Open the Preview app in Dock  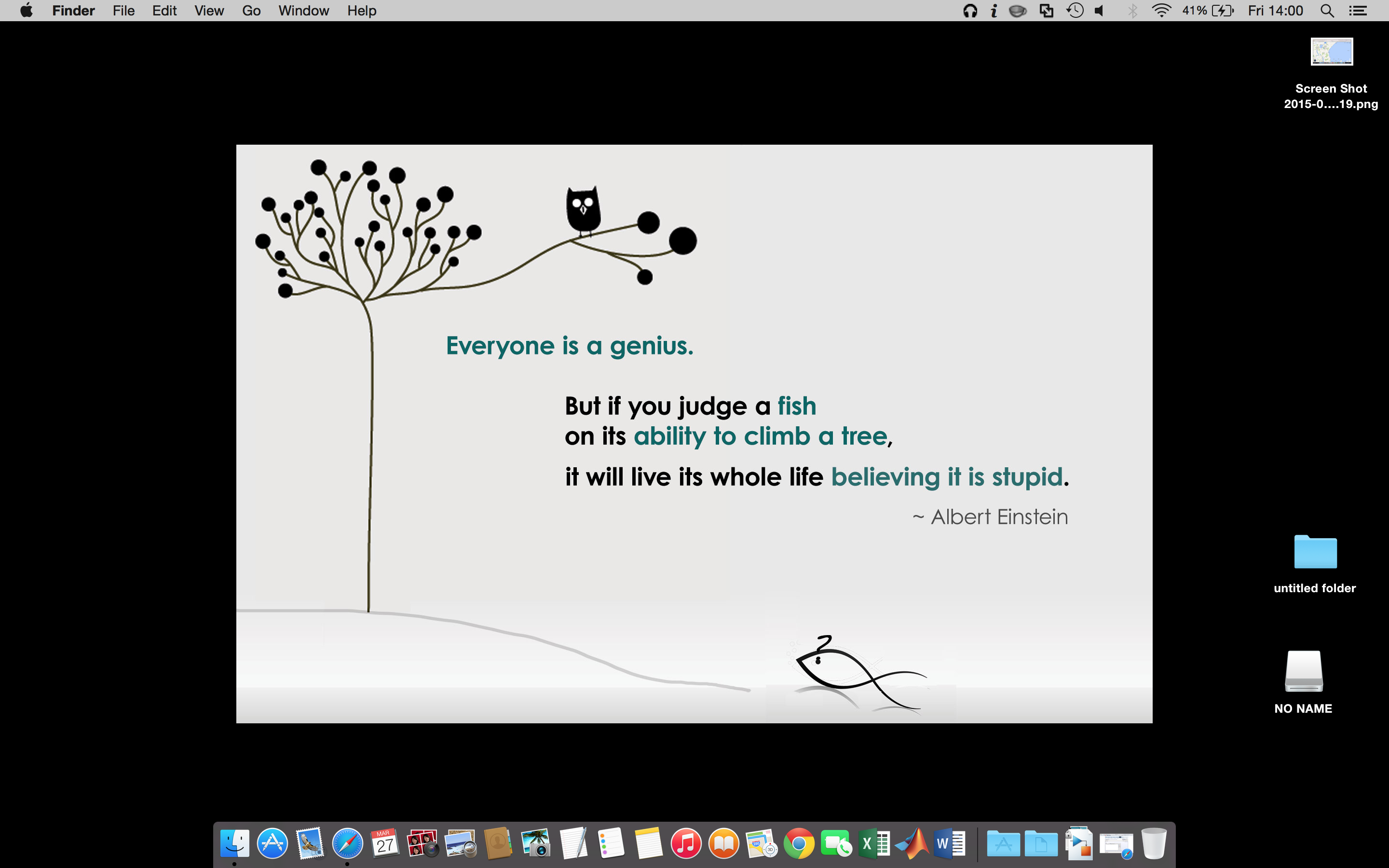[x=460, y=843]
